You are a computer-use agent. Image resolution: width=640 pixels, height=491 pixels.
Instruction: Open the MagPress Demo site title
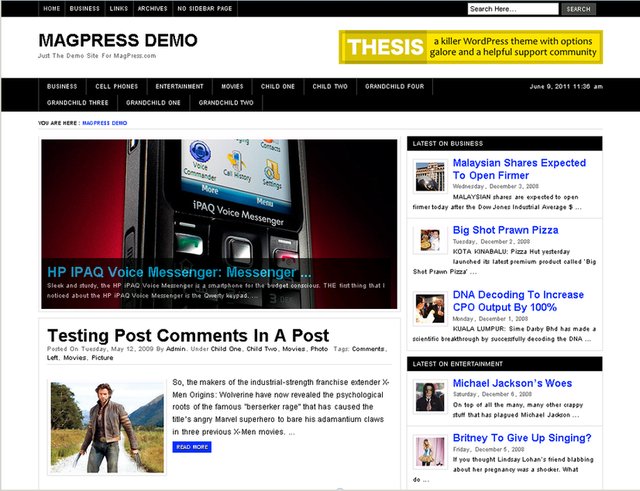[x=118, y=40]
